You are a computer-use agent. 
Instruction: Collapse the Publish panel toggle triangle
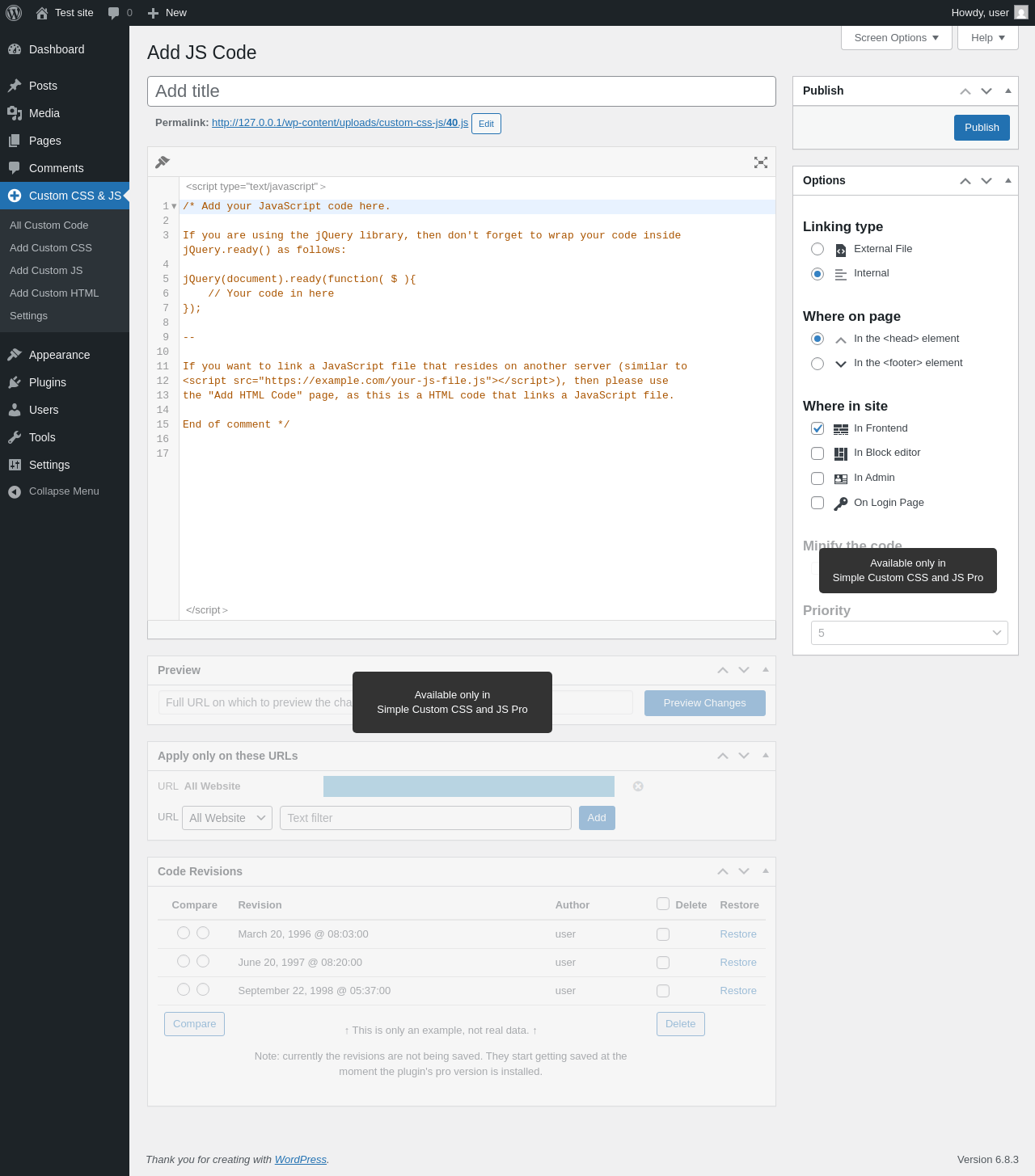pyautogui.click(x=1008, y=91)
